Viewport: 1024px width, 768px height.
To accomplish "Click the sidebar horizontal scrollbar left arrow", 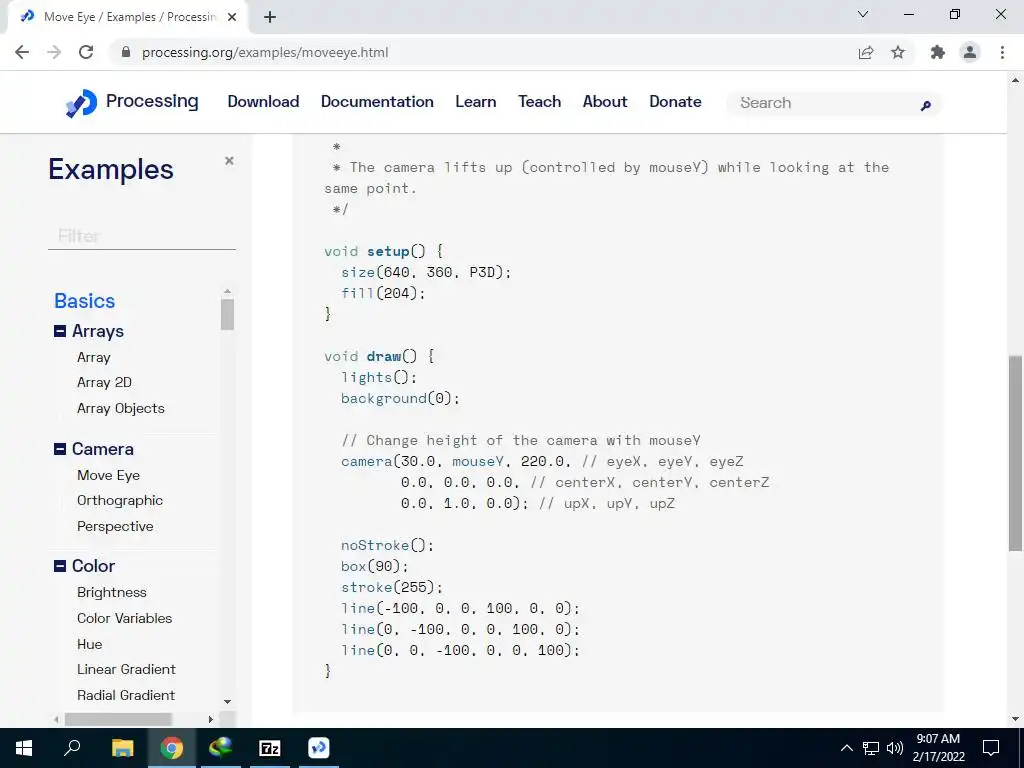I will [x=56, y=719].
